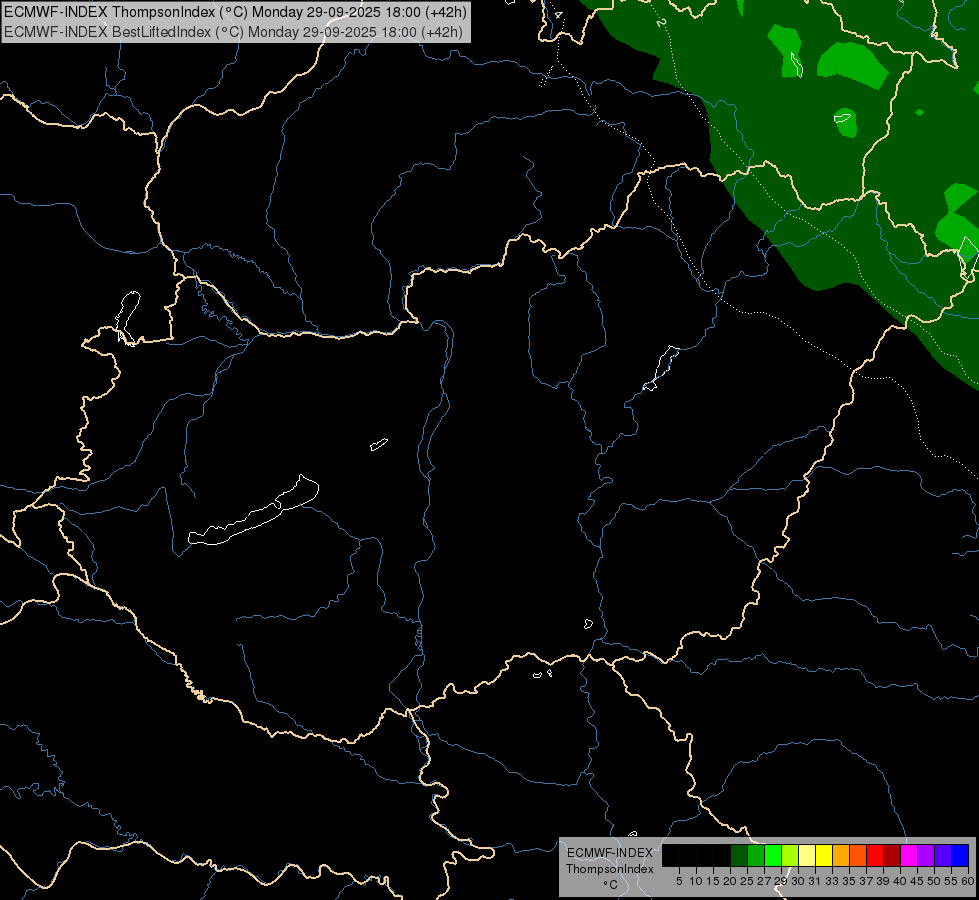Click legend tick value 30
This screenshot has height=900, width=979.
click(x=799, y=881)
